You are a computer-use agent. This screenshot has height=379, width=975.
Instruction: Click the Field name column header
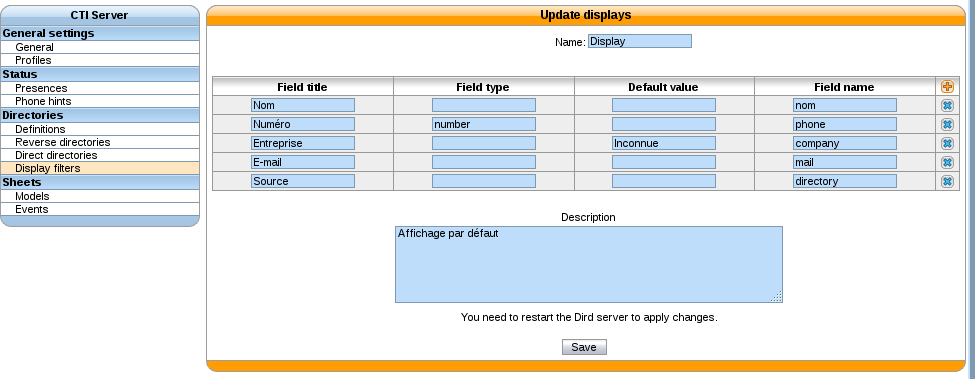pos(844,87)
